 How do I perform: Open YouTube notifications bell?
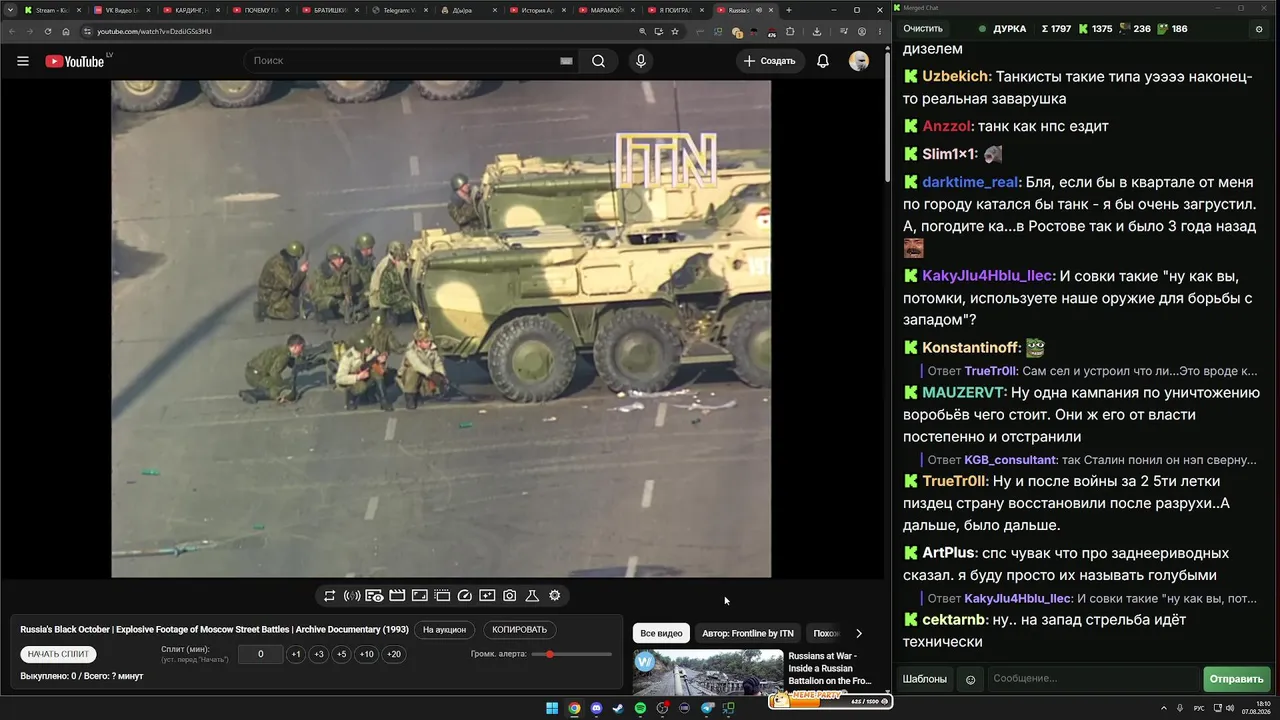click(823, 61)
